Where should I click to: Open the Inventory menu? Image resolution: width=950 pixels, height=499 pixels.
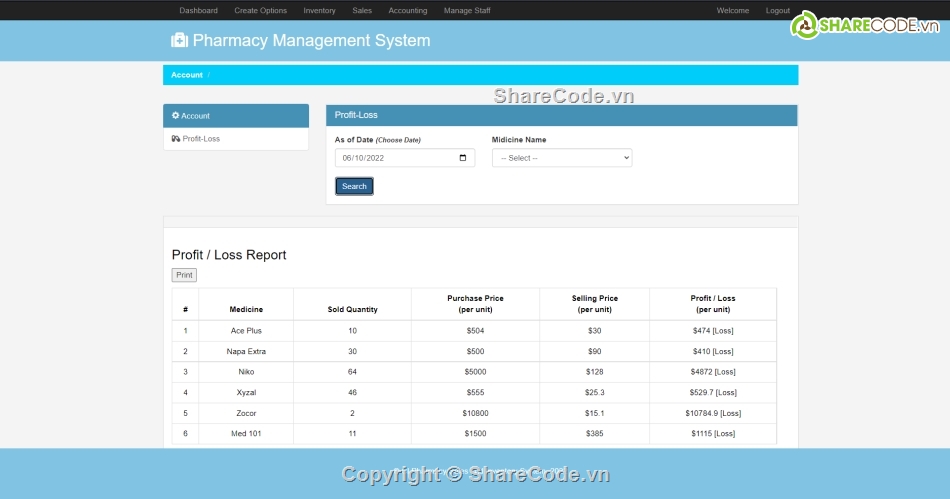pyautogui.click(x=319, y=11)
